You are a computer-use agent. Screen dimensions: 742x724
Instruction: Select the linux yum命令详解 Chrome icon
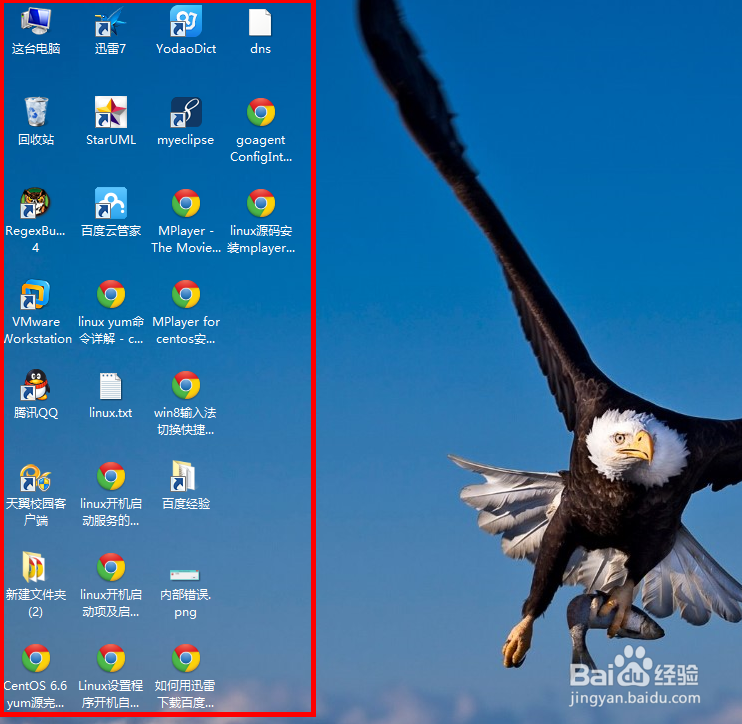[x=111, y=294]
